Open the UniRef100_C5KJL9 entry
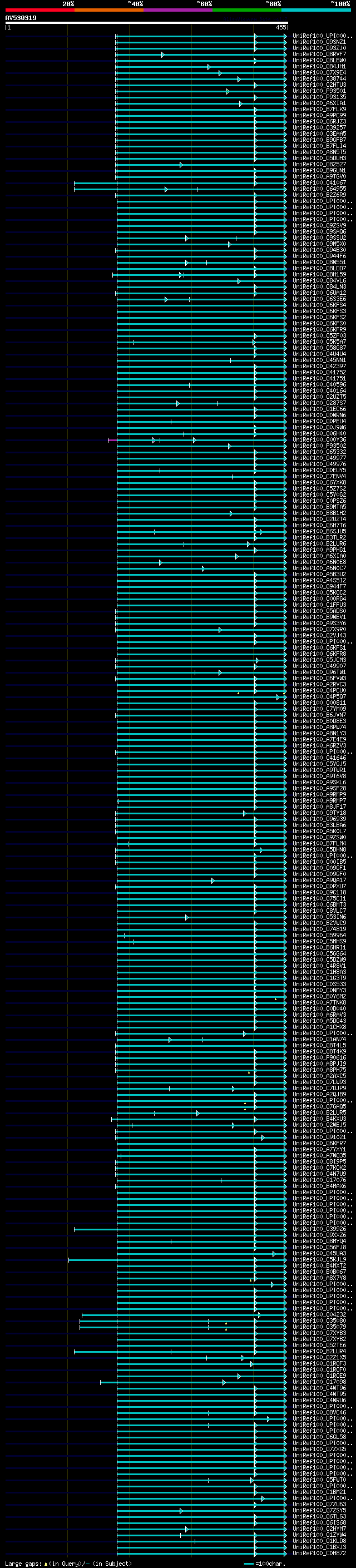The width and height of the screenshot is (356, 1568). pyautogui.click(x=319, y=1259)
